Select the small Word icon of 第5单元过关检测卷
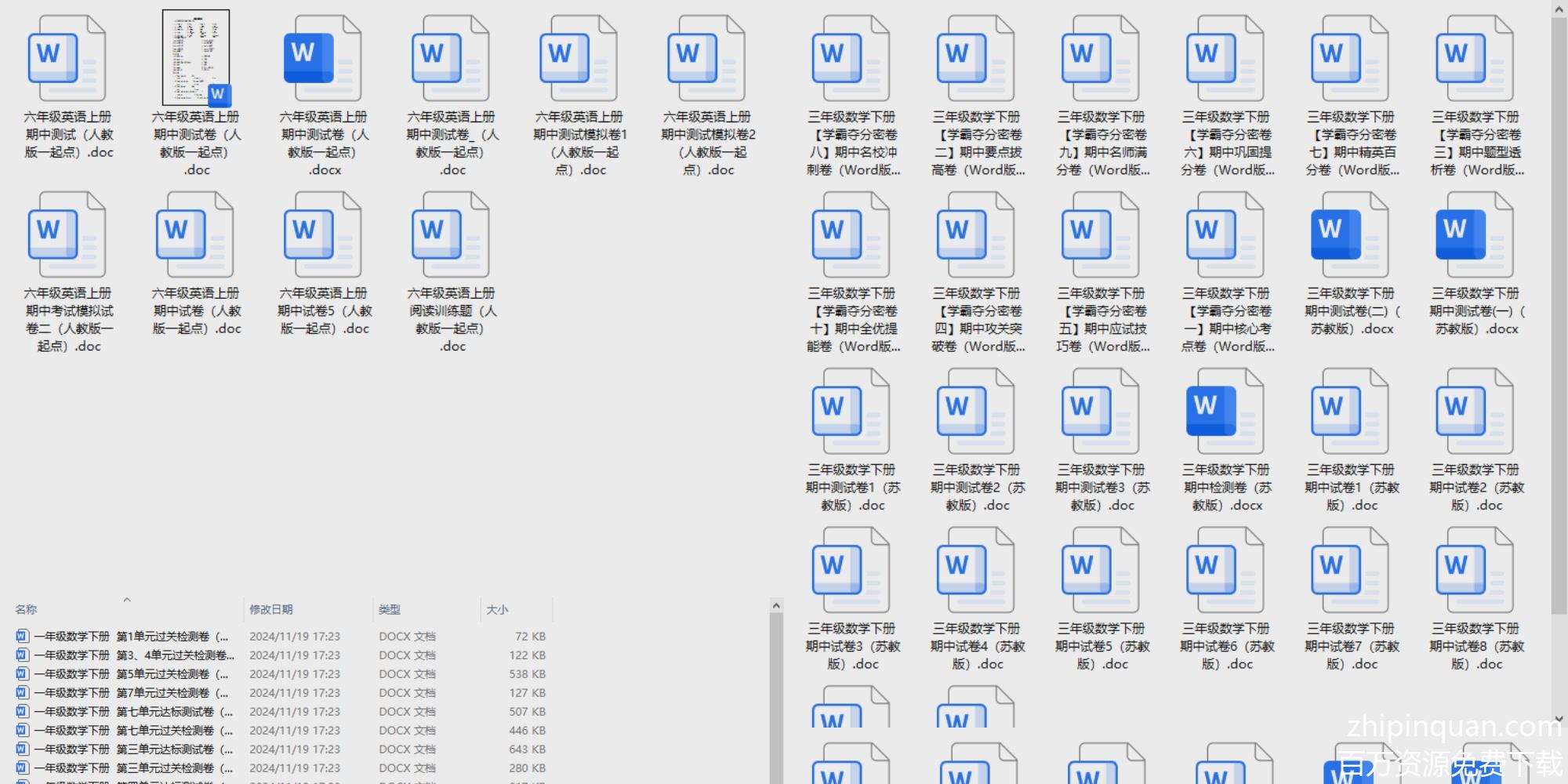The width and height of the screenshot is (1568, 784). click(22, 674)
